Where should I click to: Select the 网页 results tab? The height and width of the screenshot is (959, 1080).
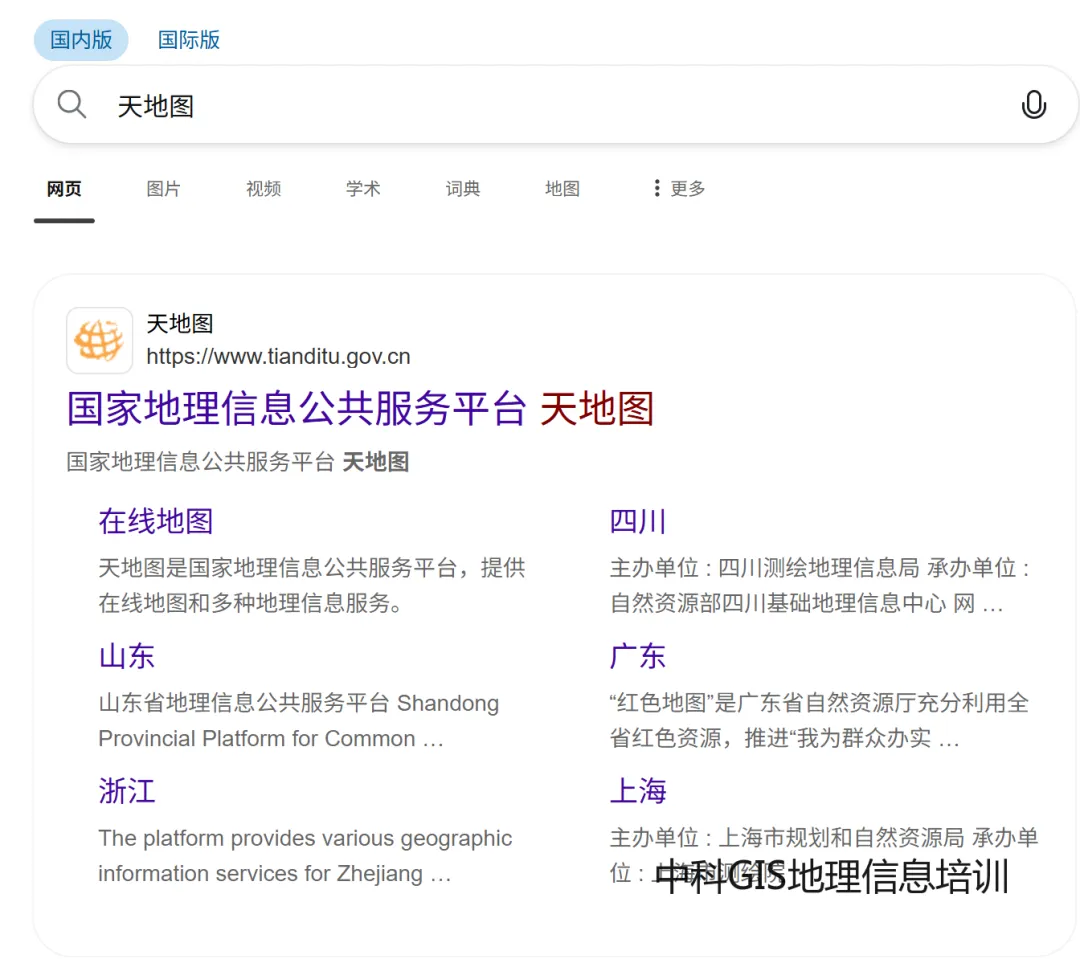click(64, 189)
